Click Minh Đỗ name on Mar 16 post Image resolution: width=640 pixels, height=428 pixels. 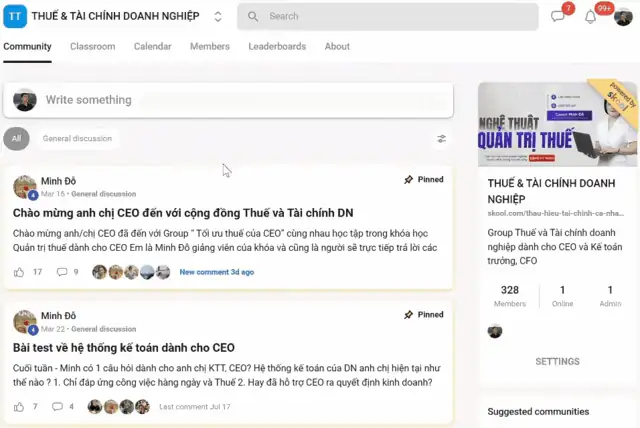coord(58,181)
